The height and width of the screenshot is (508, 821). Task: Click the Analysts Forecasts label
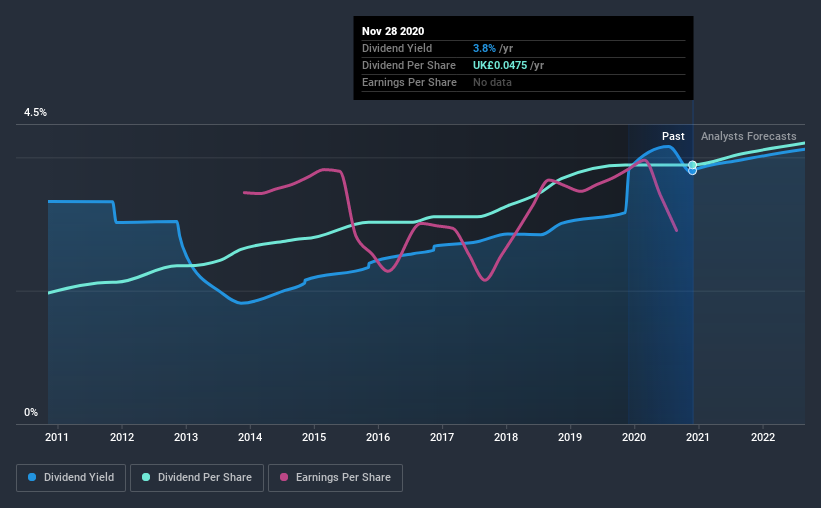749,136
